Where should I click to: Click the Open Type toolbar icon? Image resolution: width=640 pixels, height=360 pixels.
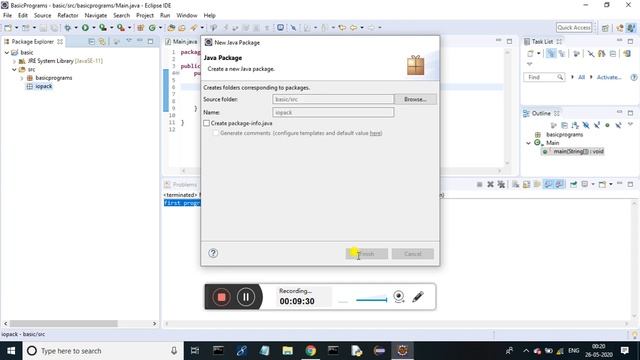(171, 27)
